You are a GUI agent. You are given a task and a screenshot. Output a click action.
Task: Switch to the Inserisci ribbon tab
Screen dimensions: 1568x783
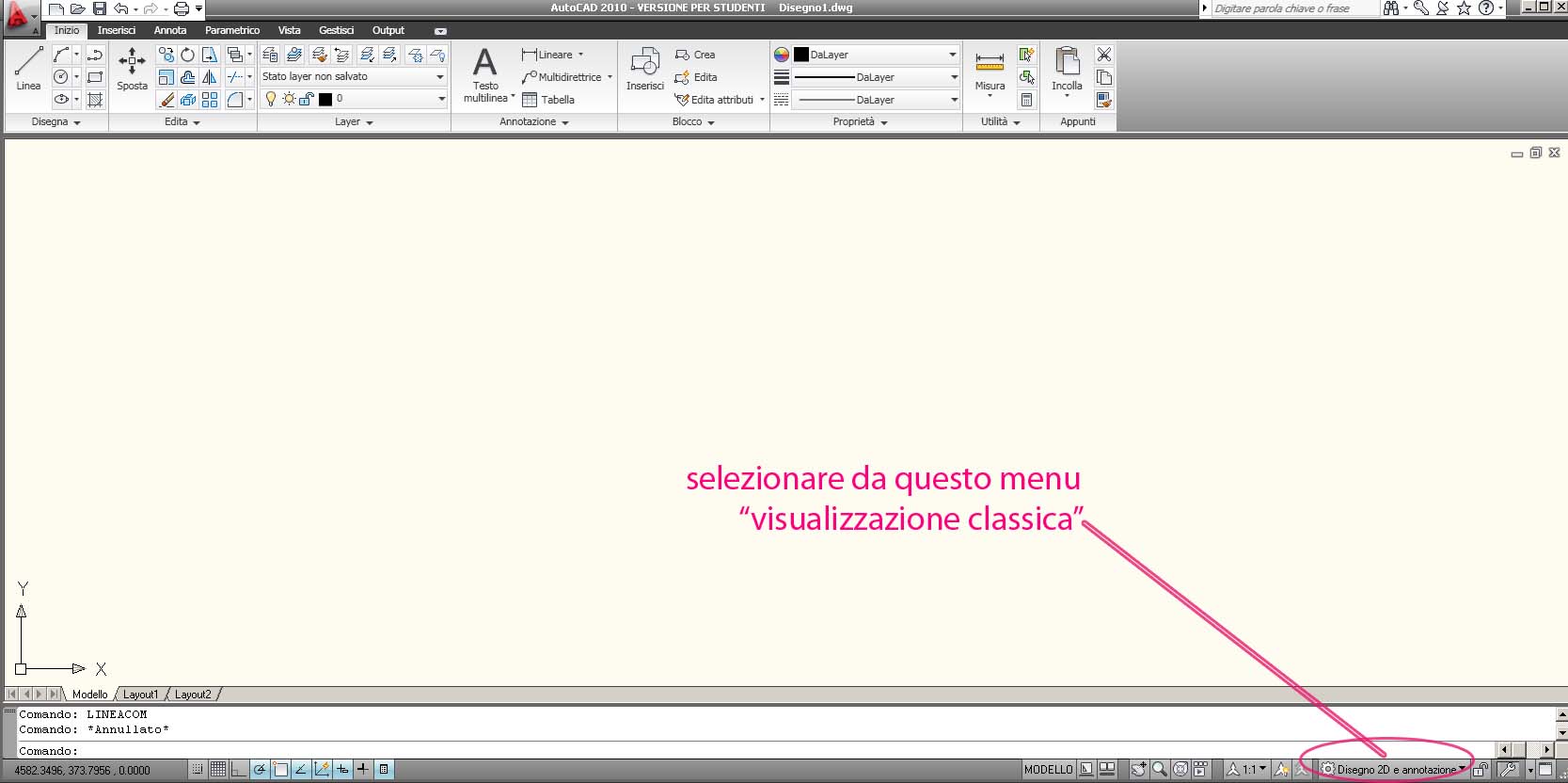coord(117,30)
